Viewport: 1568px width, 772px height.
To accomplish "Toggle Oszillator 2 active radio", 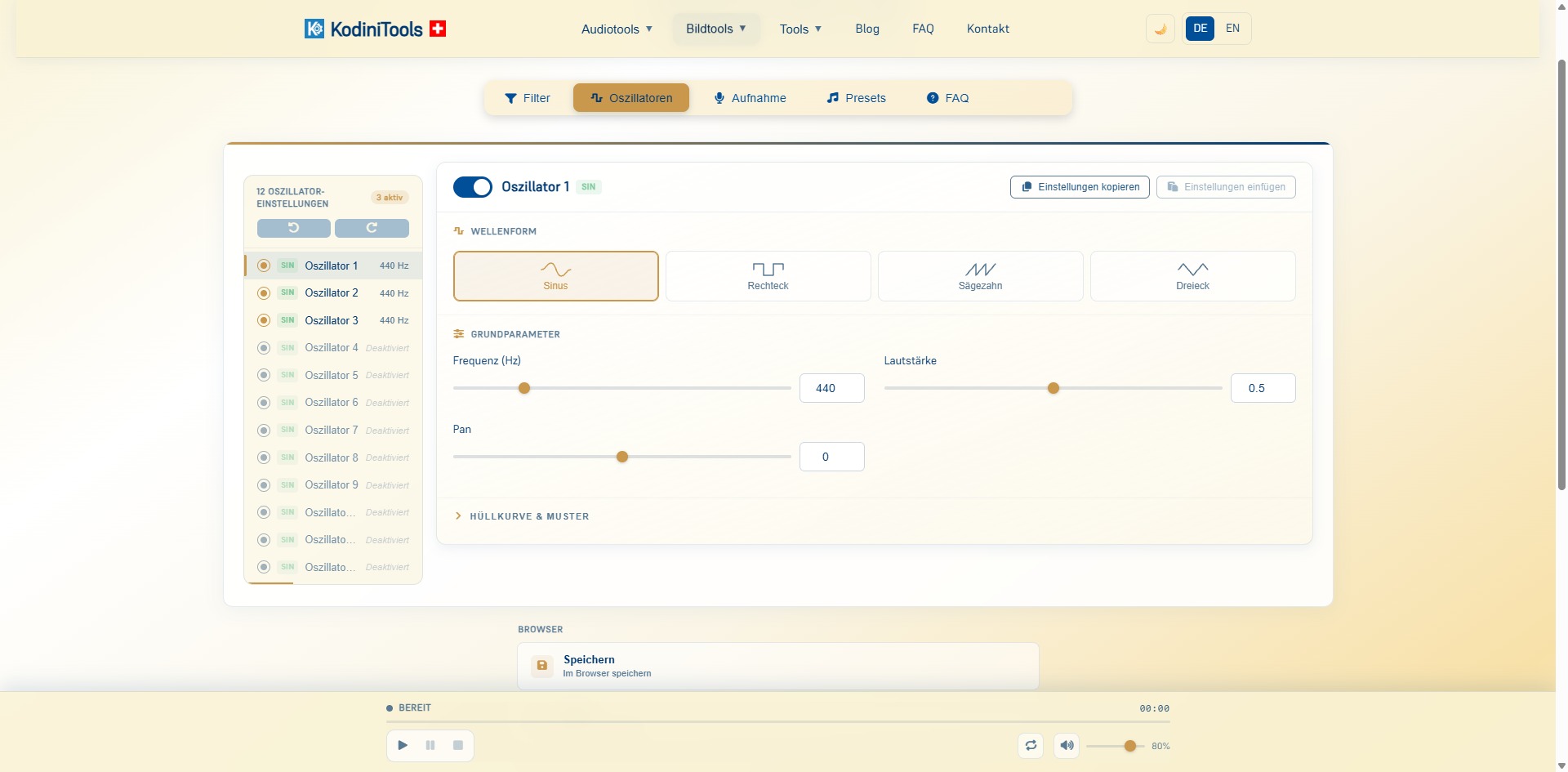I will (x=264, y=292).
